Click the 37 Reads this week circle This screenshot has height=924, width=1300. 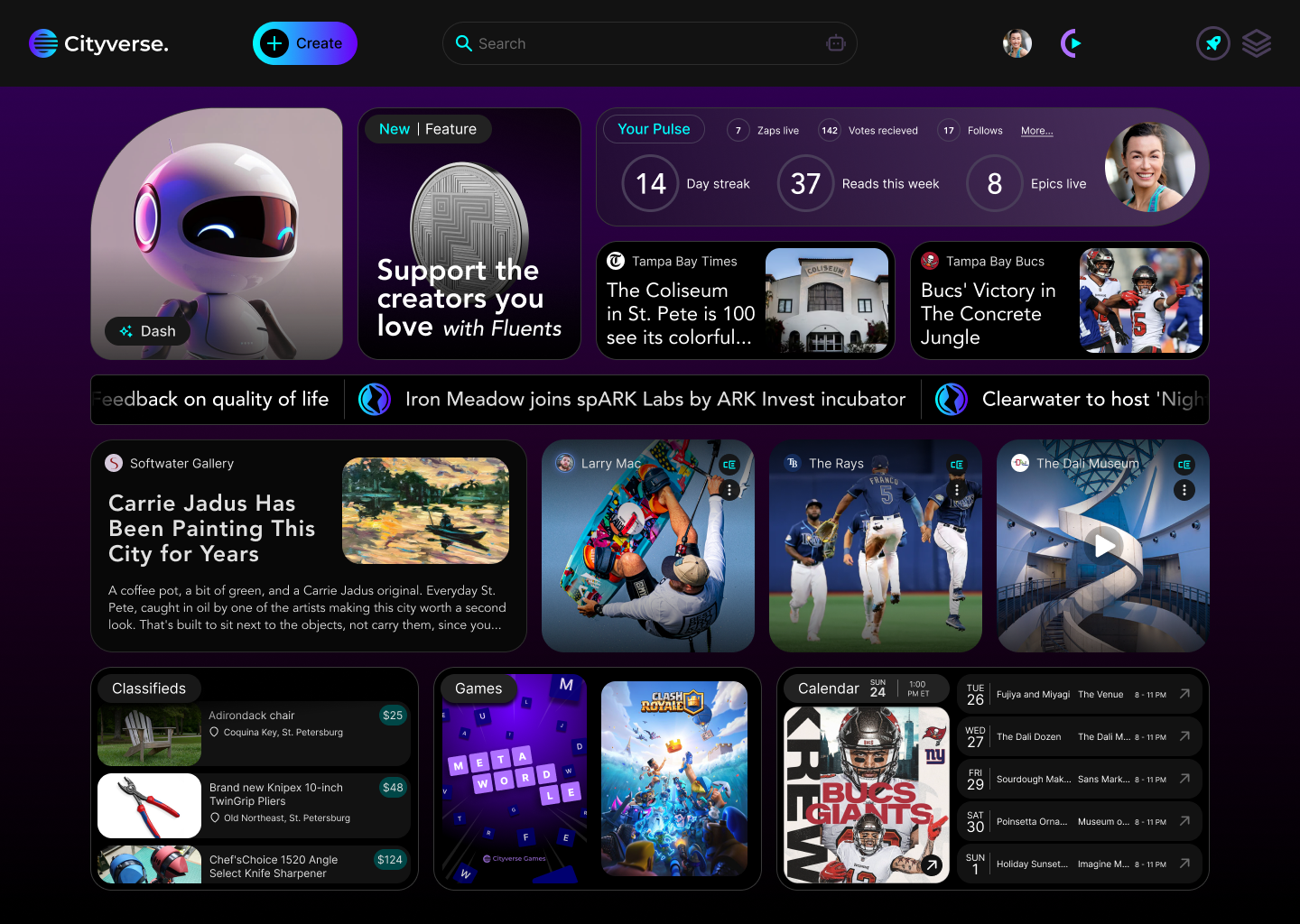(805, 183)
